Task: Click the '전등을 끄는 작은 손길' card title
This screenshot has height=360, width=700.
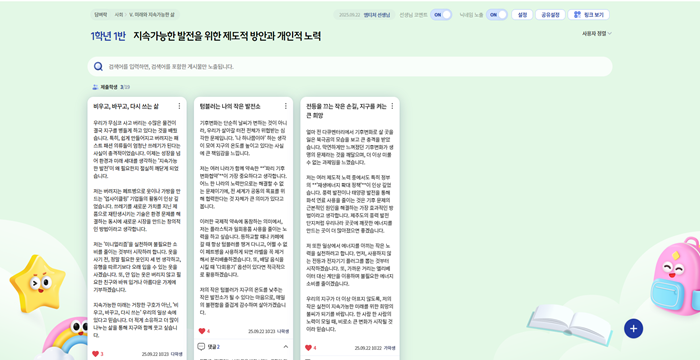Action: coord(346,111)
